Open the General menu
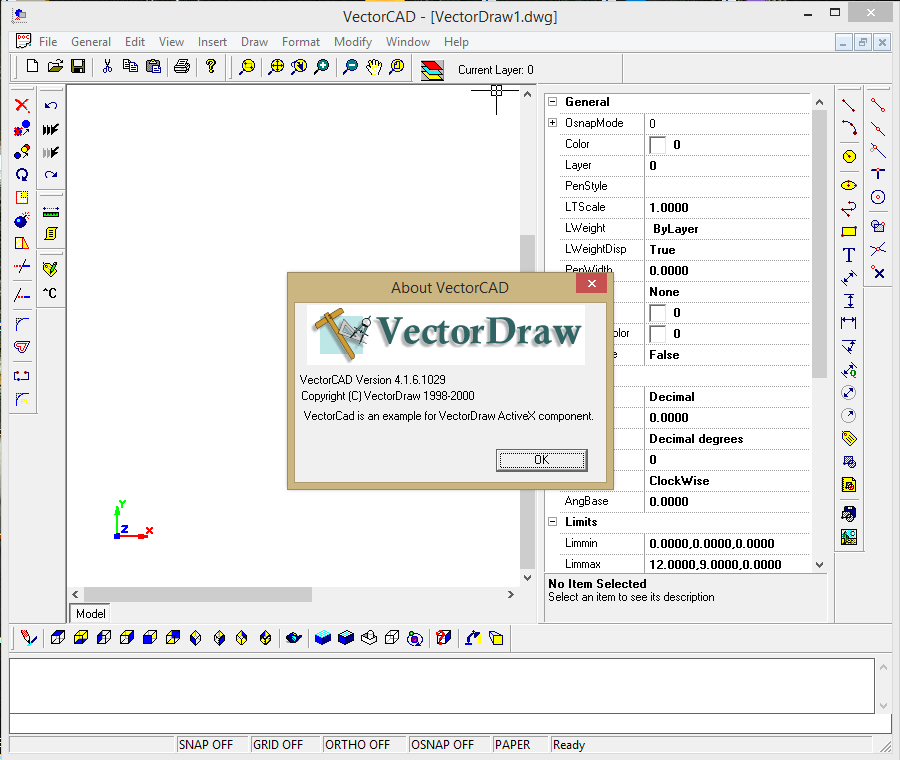Viewport: 900px width, 760px height. click(x=91, y=42)
